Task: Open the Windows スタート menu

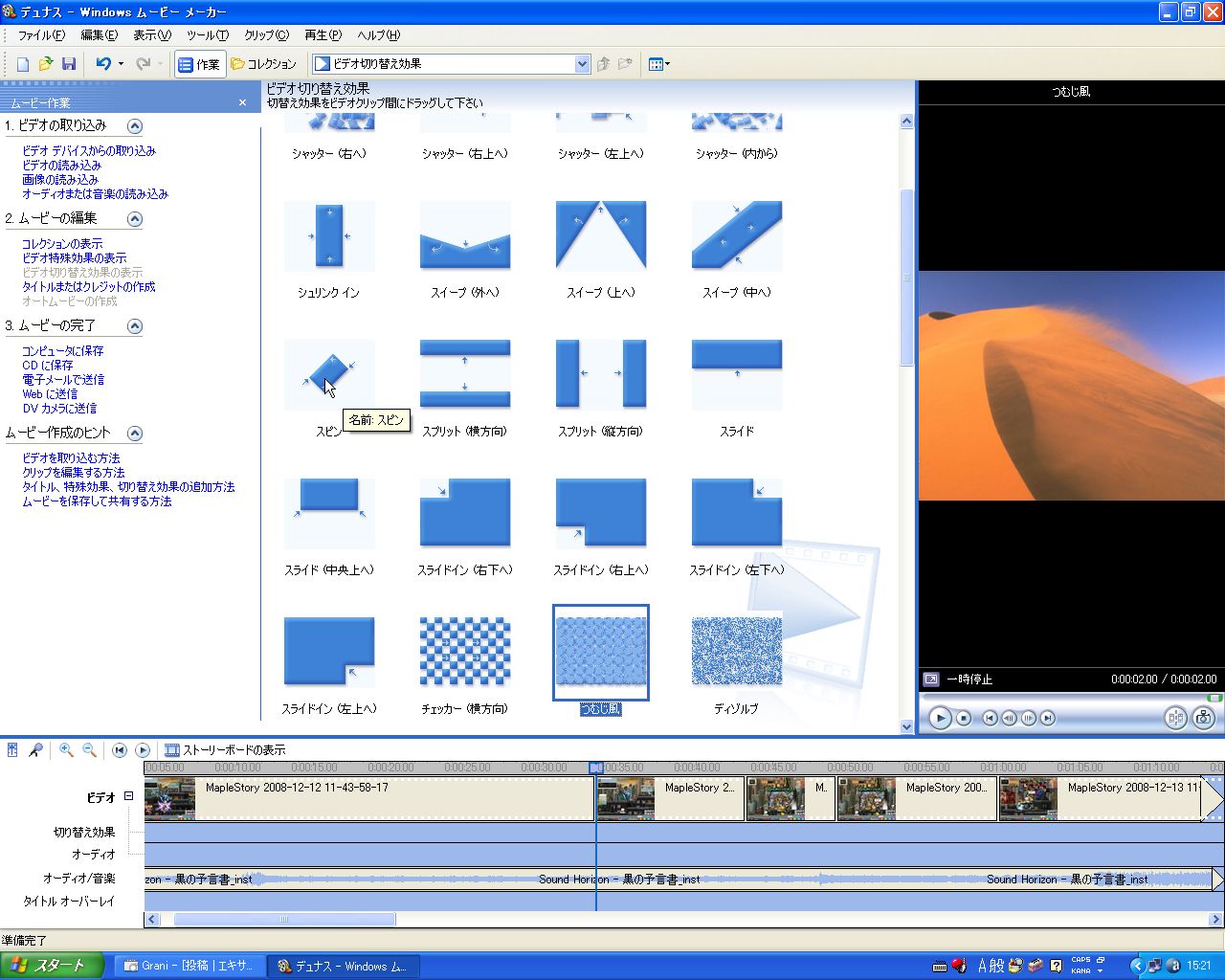Action: click(52, 966)
